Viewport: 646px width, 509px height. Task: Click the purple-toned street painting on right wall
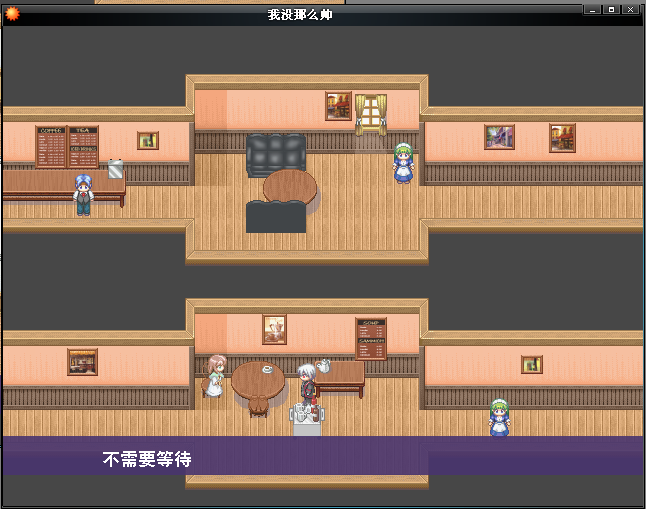[x=499, y=137]
